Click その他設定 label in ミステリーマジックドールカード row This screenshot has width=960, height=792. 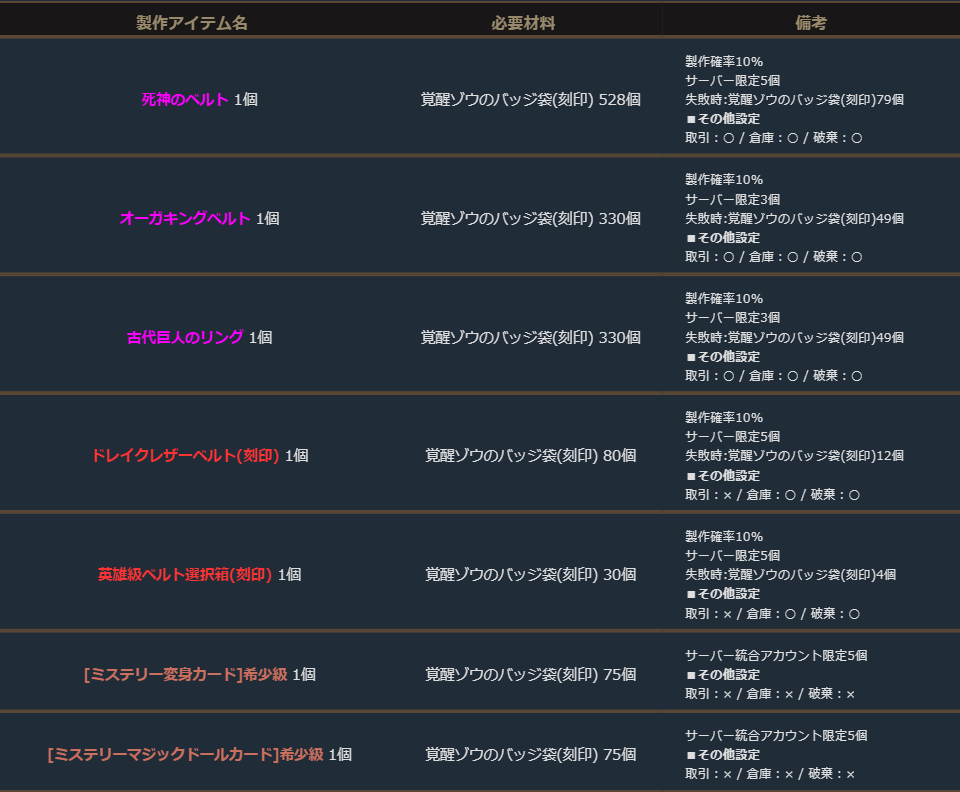(x=728, y=755)
